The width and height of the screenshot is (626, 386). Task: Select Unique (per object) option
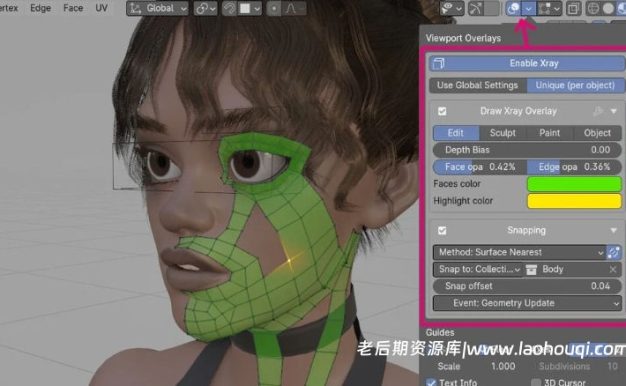tap(575, 85)
